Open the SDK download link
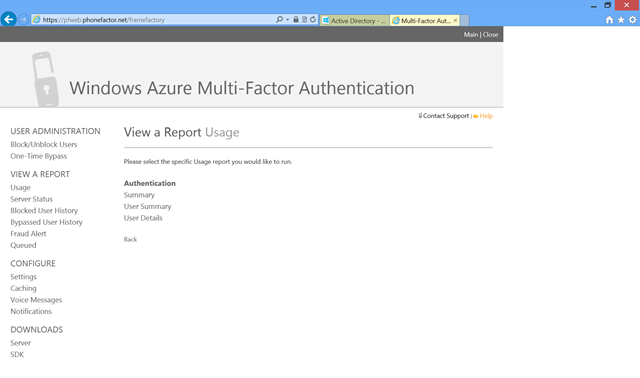Viewport: 640px width, 378px height. 17,354
